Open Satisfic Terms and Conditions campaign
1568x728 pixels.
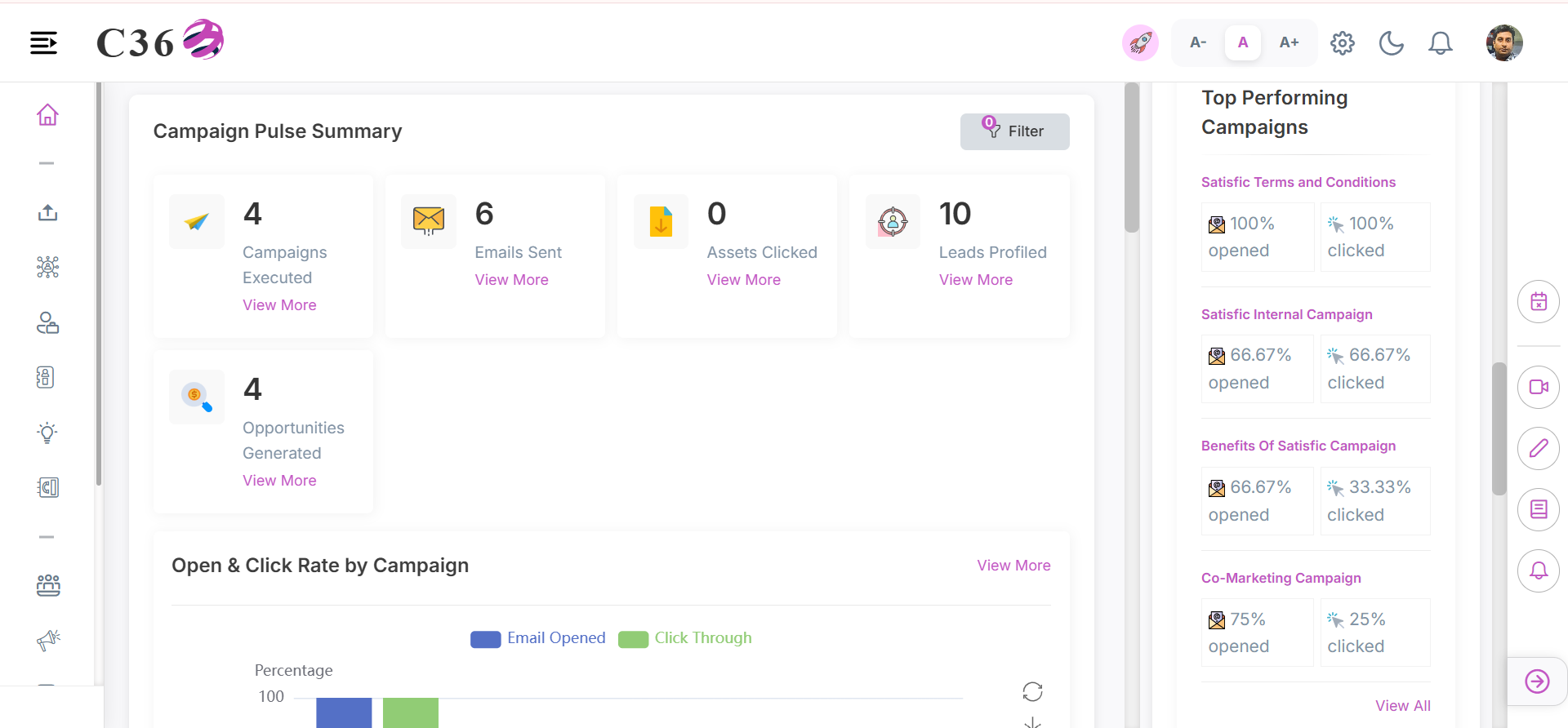1298,182
